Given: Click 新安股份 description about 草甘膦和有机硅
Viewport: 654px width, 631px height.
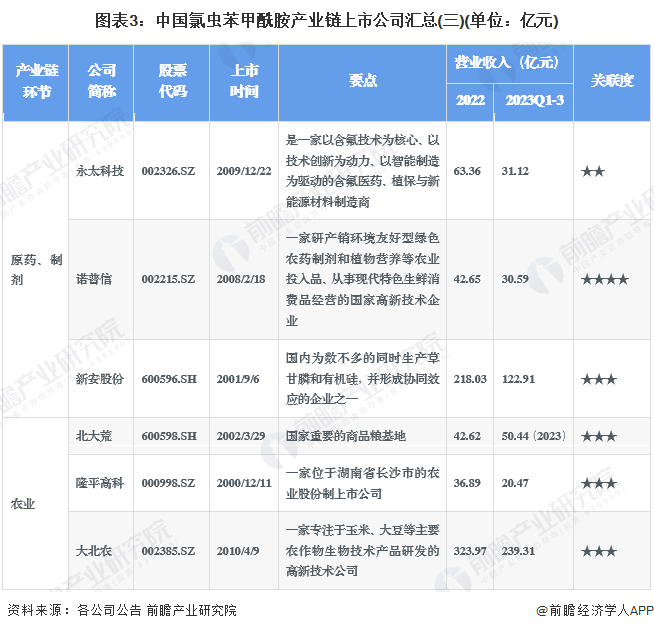Looking at the screenshot, I should click(x=362, y=379).
